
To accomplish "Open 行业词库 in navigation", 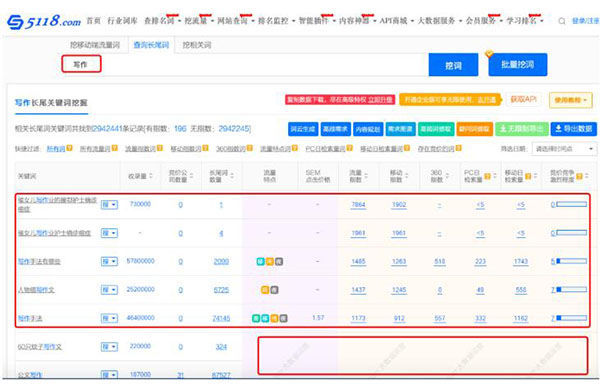I will 122,21.
